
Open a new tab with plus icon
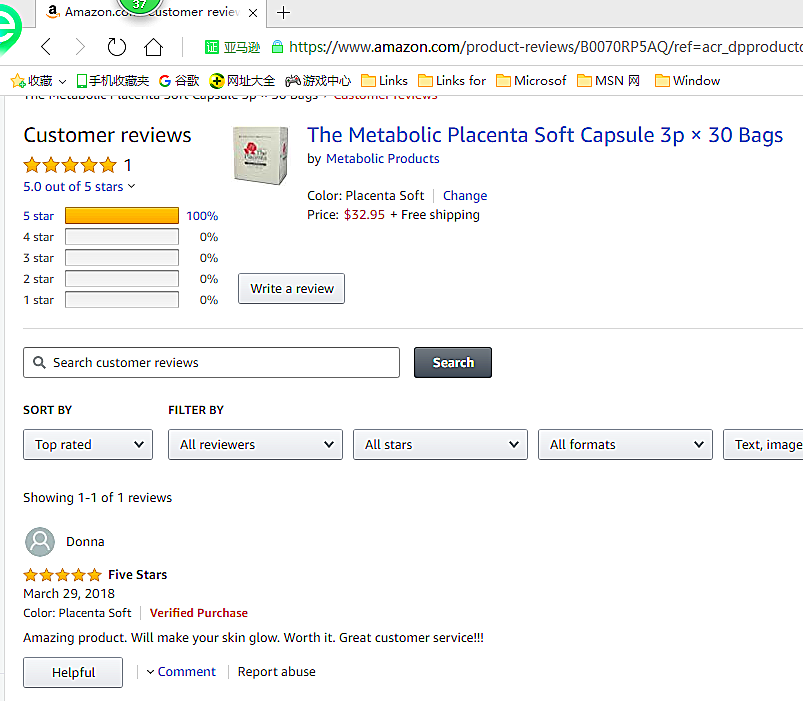[284, 13]
